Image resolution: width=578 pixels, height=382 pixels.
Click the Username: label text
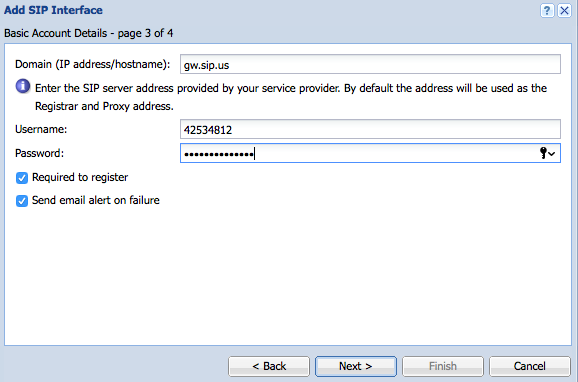pos(41,129)
